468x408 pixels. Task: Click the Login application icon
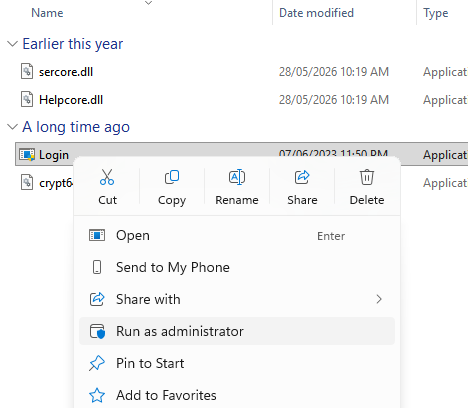point(27,155)
